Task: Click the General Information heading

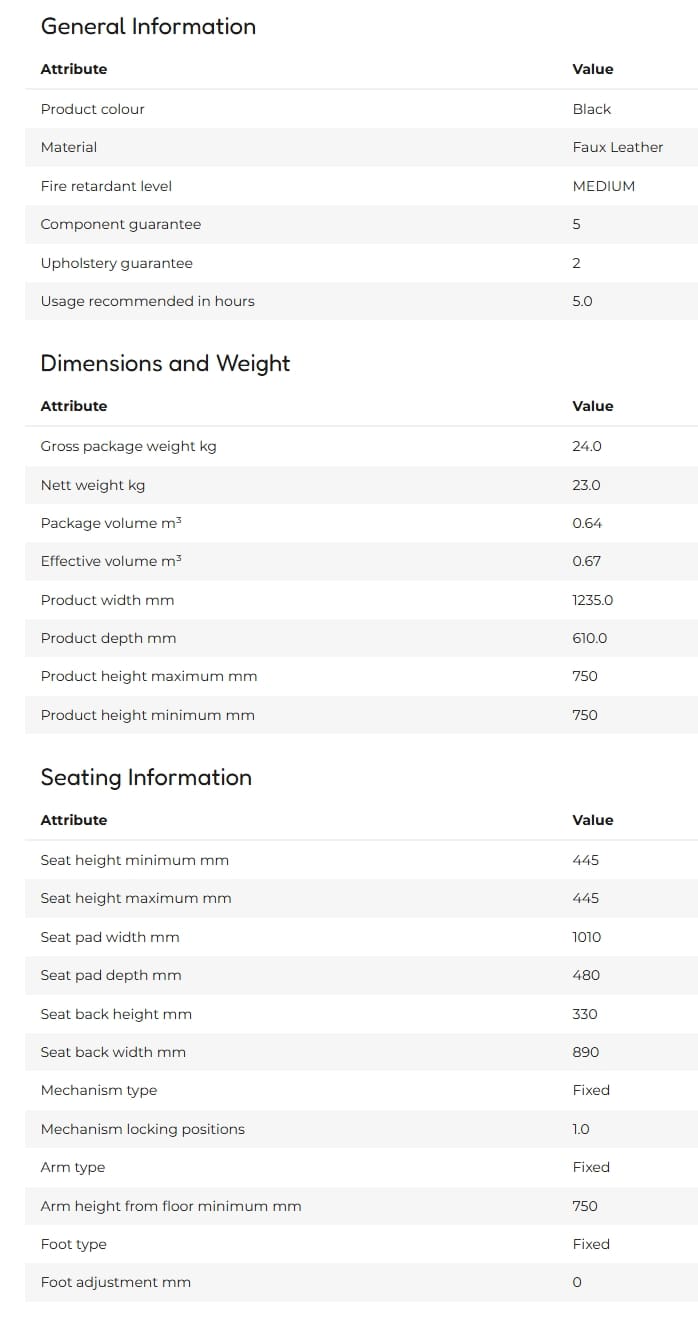Action: click(x=148, y=27)
